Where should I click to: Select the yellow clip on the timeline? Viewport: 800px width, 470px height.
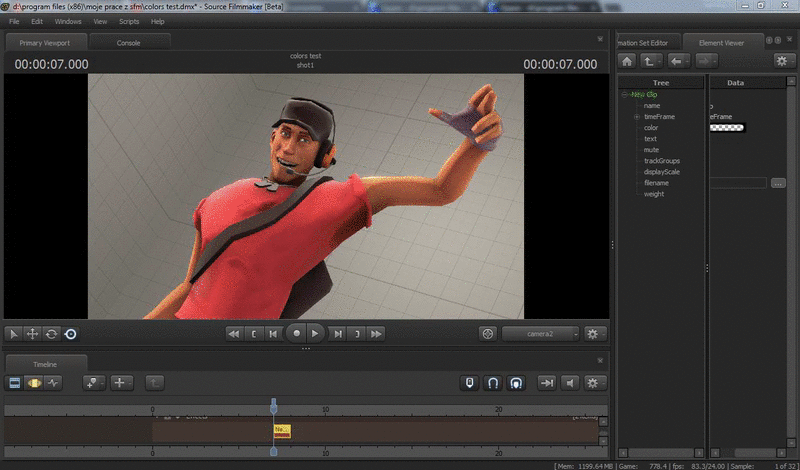tap(282, 430)
